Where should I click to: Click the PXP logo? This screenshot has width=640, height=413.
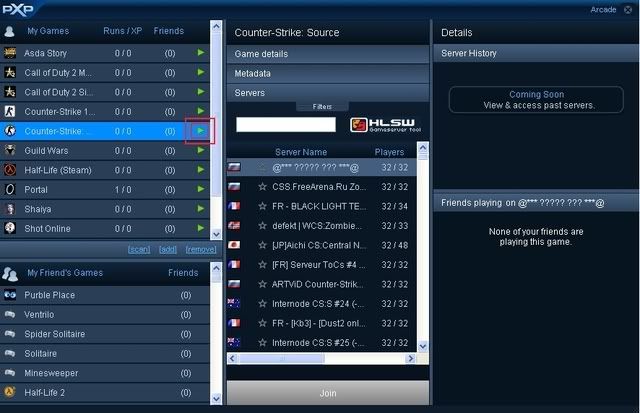[x=18, y=9]
